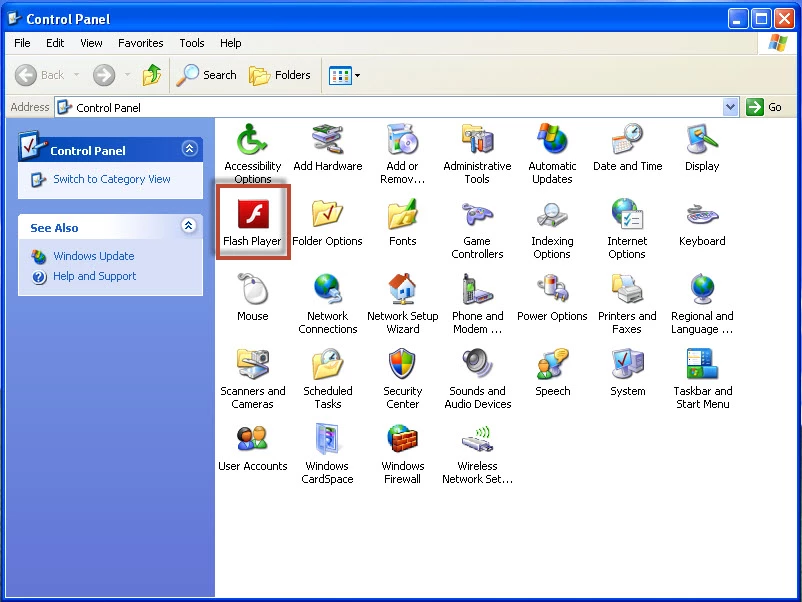Open Accessibility Options applet
The width and height of the screenshot is (802, 602).
point(252,139)
